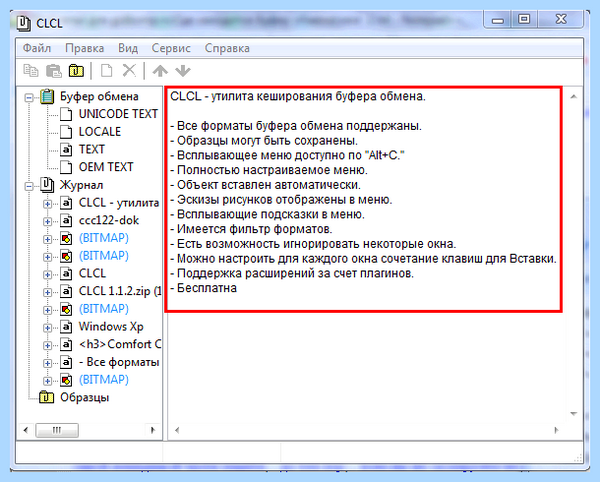Click the line 'Образцы могут быть сохранены.'
The width and height of the screenshot is (600, 482).
coord(264,141)
